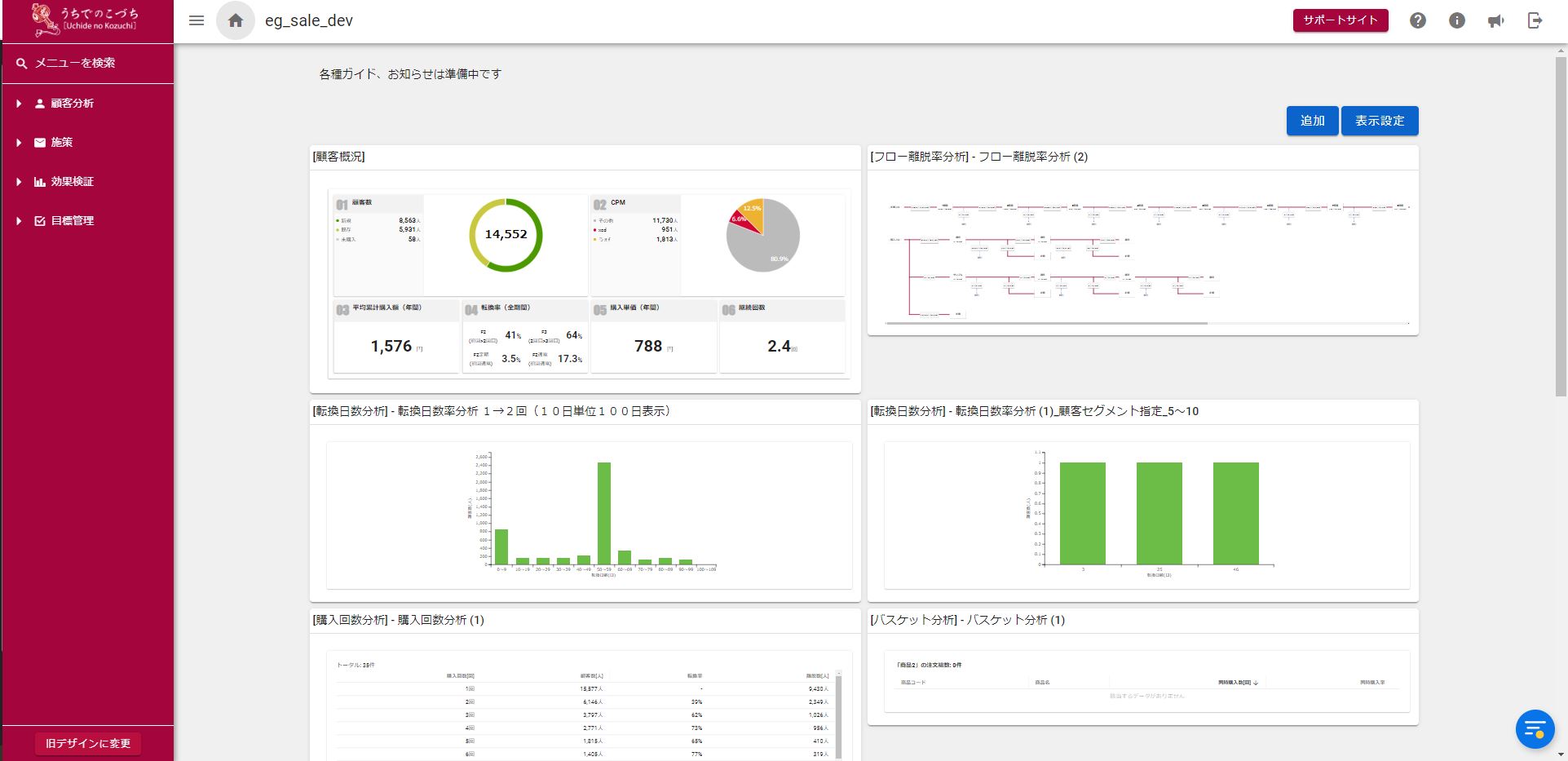Open the 目標管理 sidebar menu item
Image resolution: width=1568 pixels, height=761 pixels.
click(73, 221)
